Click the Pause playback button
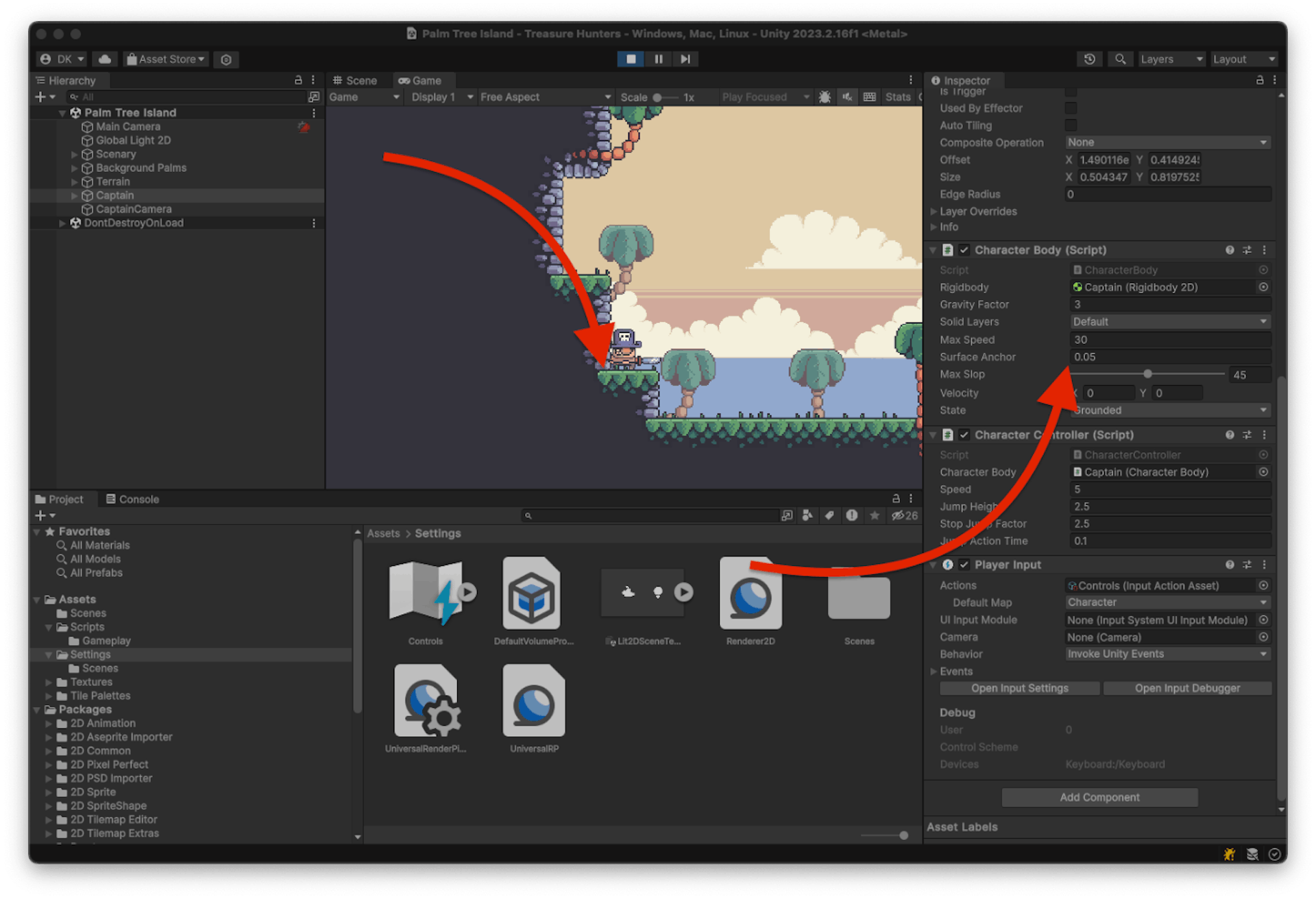Viewport: 1316px width, 899px height. pyautogui.click(x=658, y=59)
